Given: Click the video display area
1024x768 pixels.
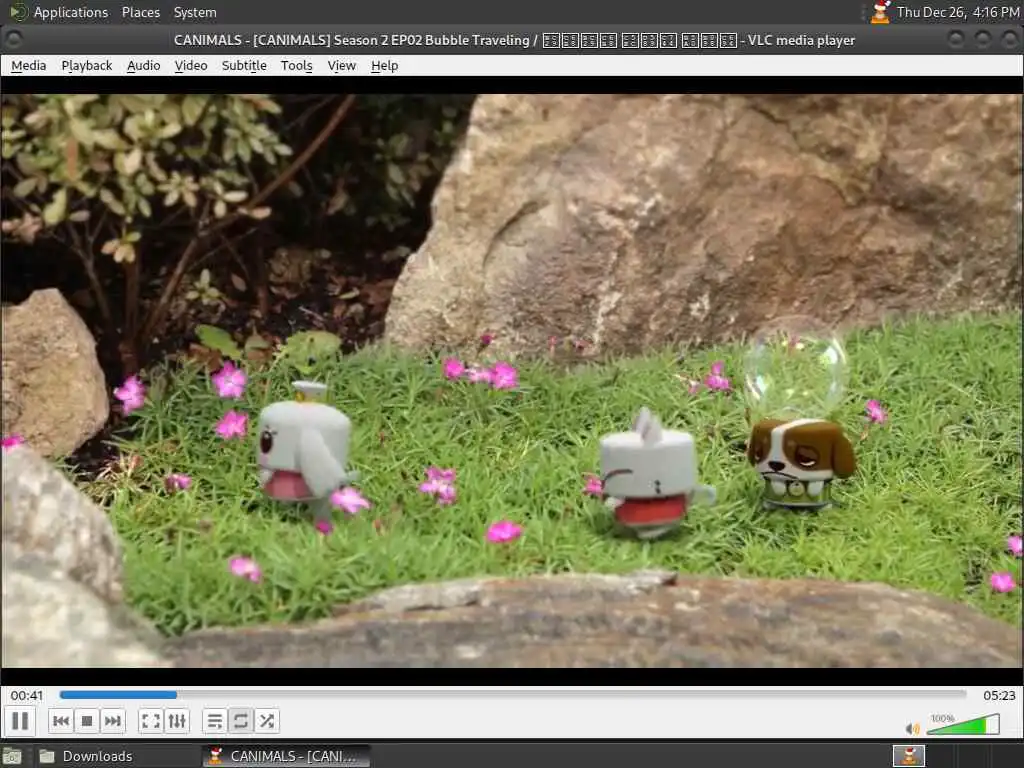Looking at the screenshot, I should pos(512,381).
